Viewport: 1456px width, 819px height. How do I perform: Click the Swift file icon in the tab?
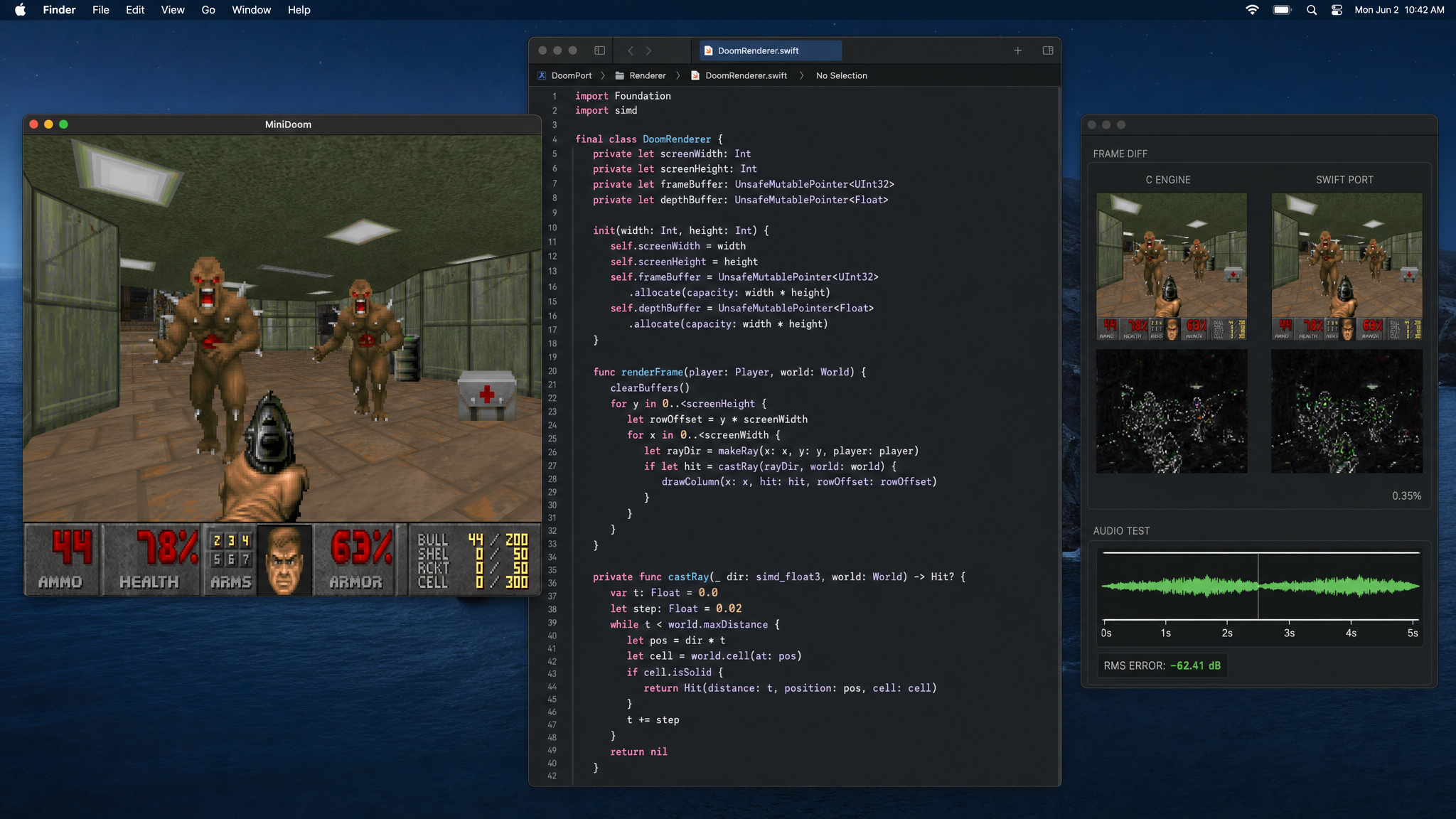click(x=708, y=50)
